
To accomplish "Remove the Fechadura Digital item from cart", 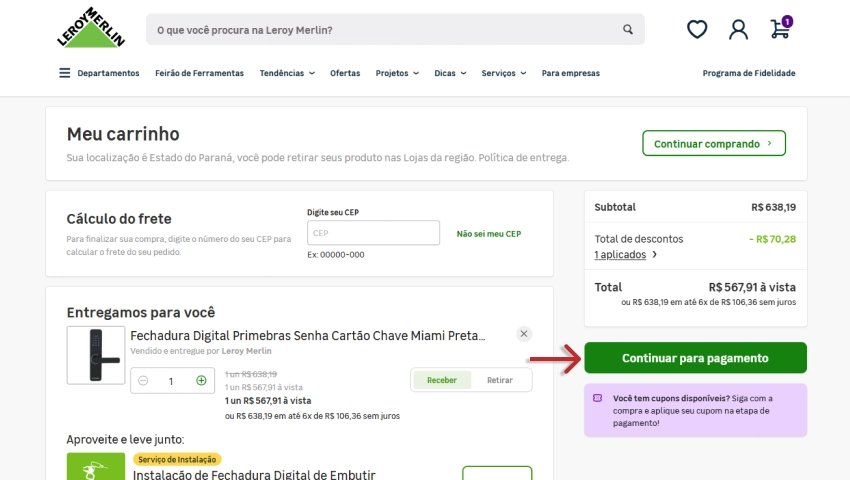I will [x=524, y=334].
